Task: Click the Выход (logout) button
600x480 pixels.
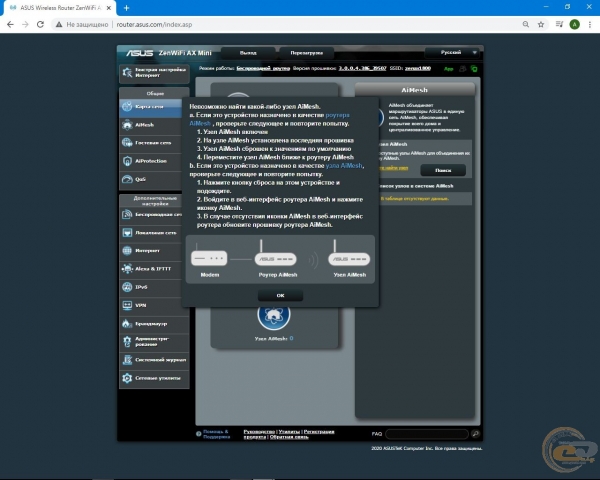Action: (248, 53)
